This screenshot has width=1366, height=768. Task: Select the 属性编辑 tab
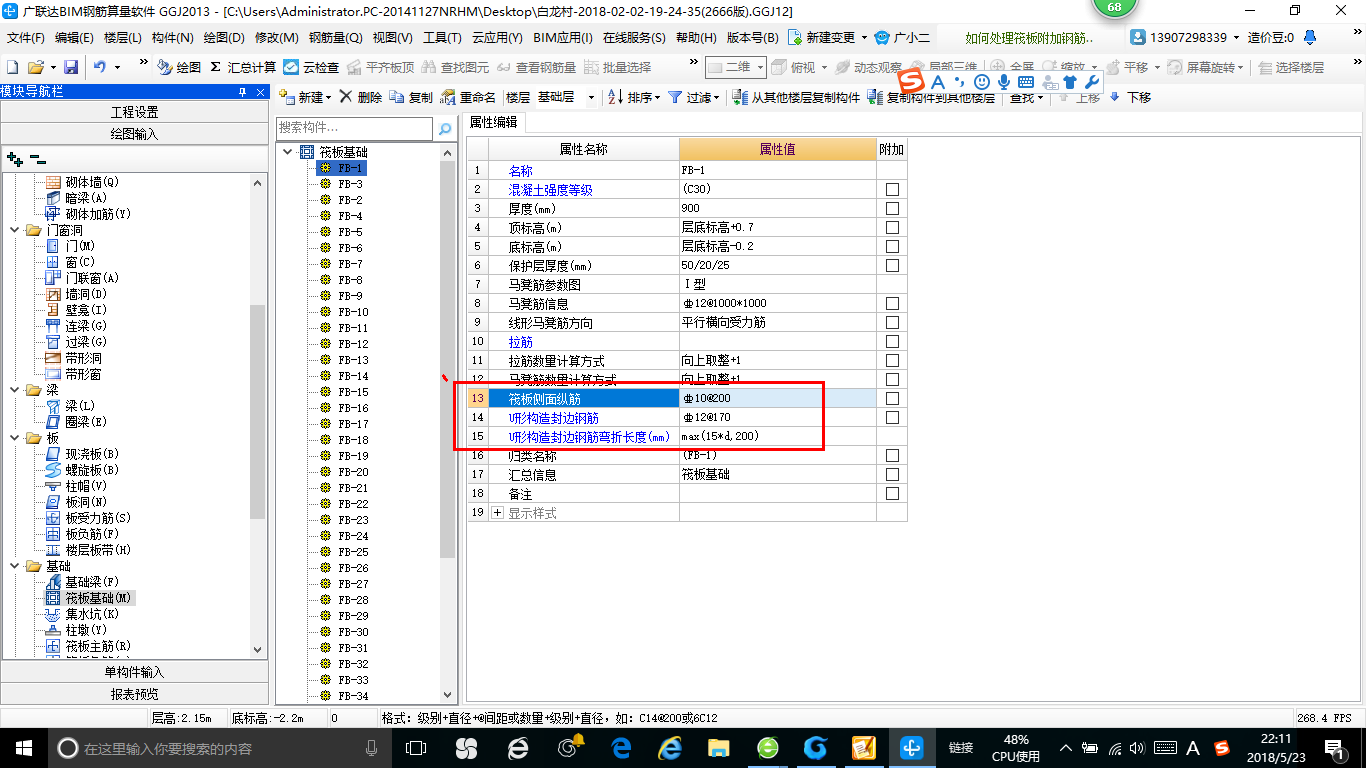coord(494,122)
